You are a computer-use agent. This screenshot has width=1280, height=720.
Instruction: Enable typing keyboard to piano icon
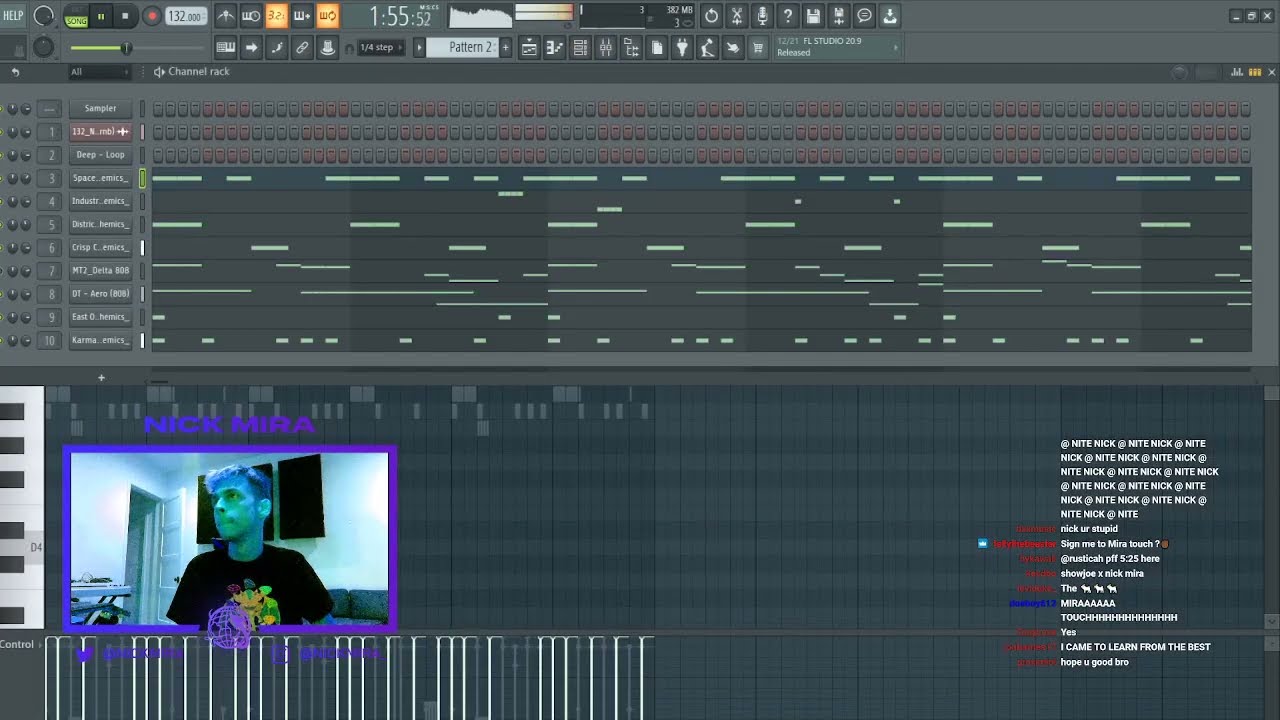(226, 47)
